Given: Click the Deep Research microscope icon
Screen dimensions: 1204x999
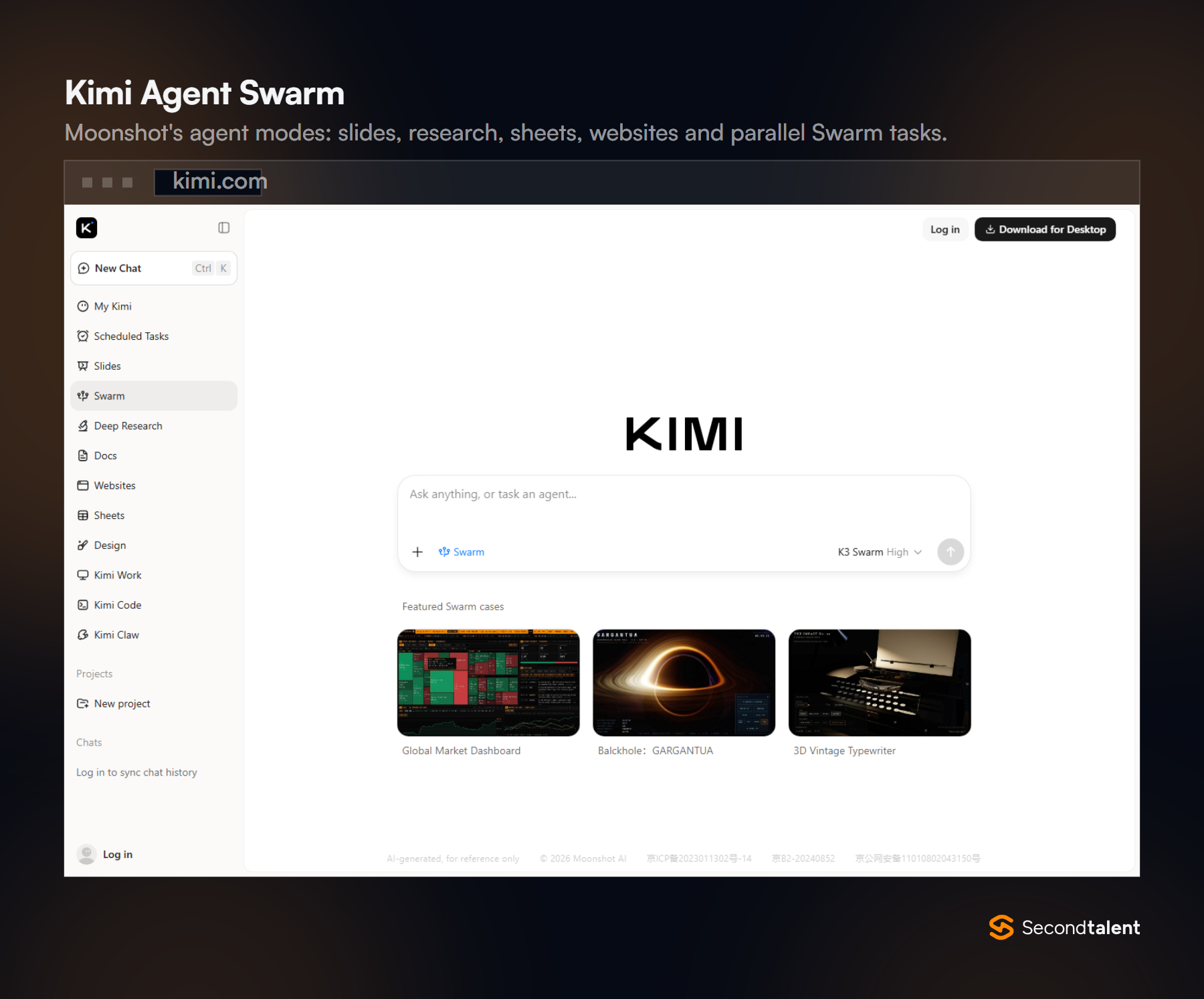Looking at the screenshot, I should pos(83,426).
